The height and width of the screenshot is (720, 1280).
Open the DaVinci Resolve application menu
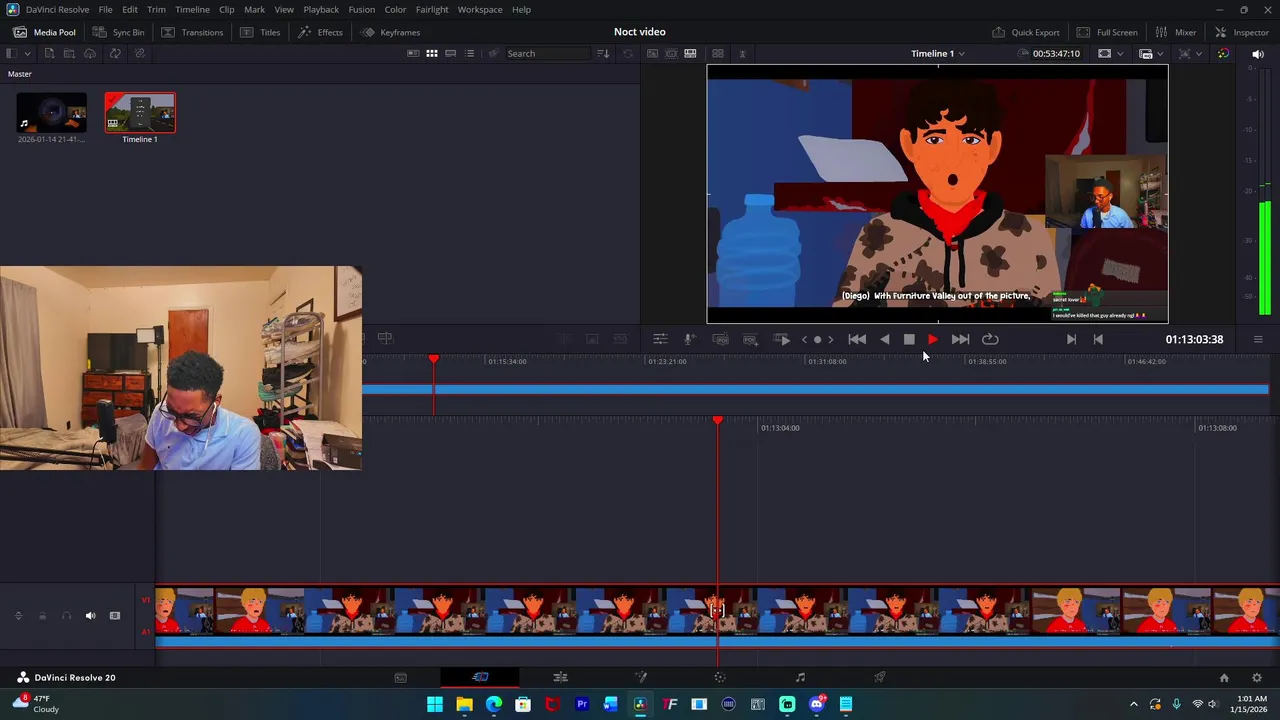pos(57,9)
